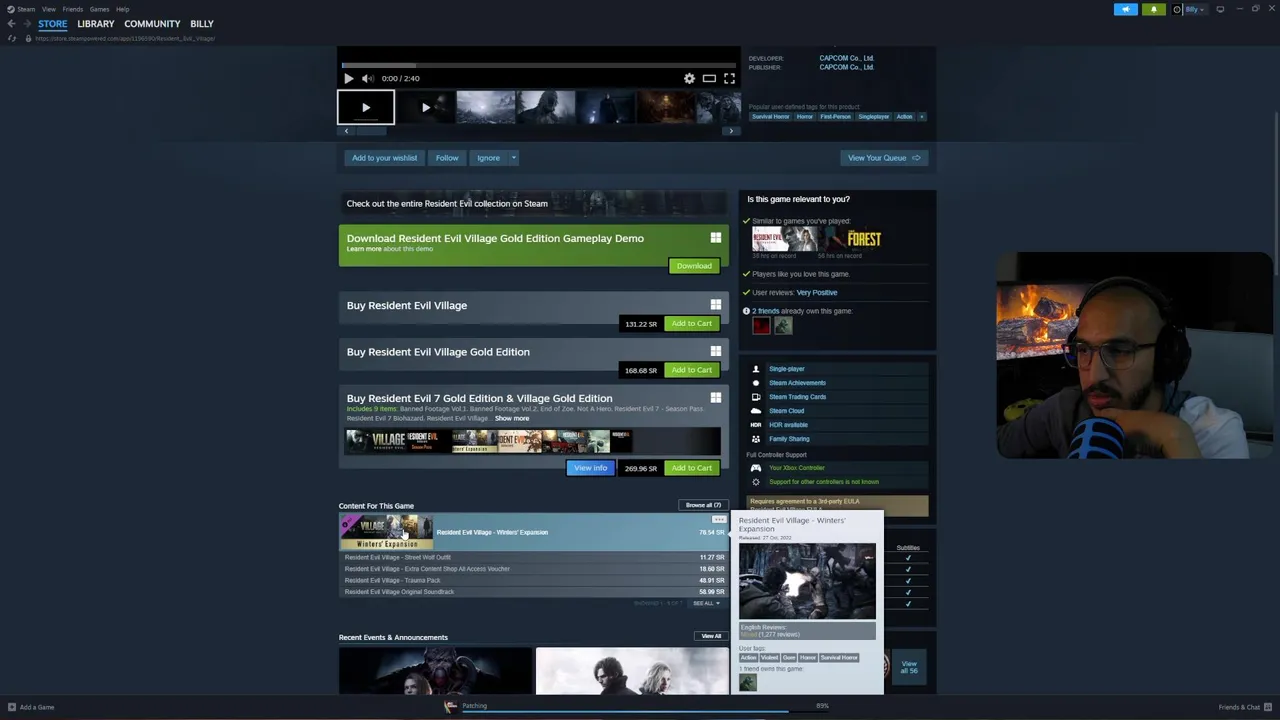Open Extra Content Shop All Access Voucher

pyautogui.click(x=533, y=569)
